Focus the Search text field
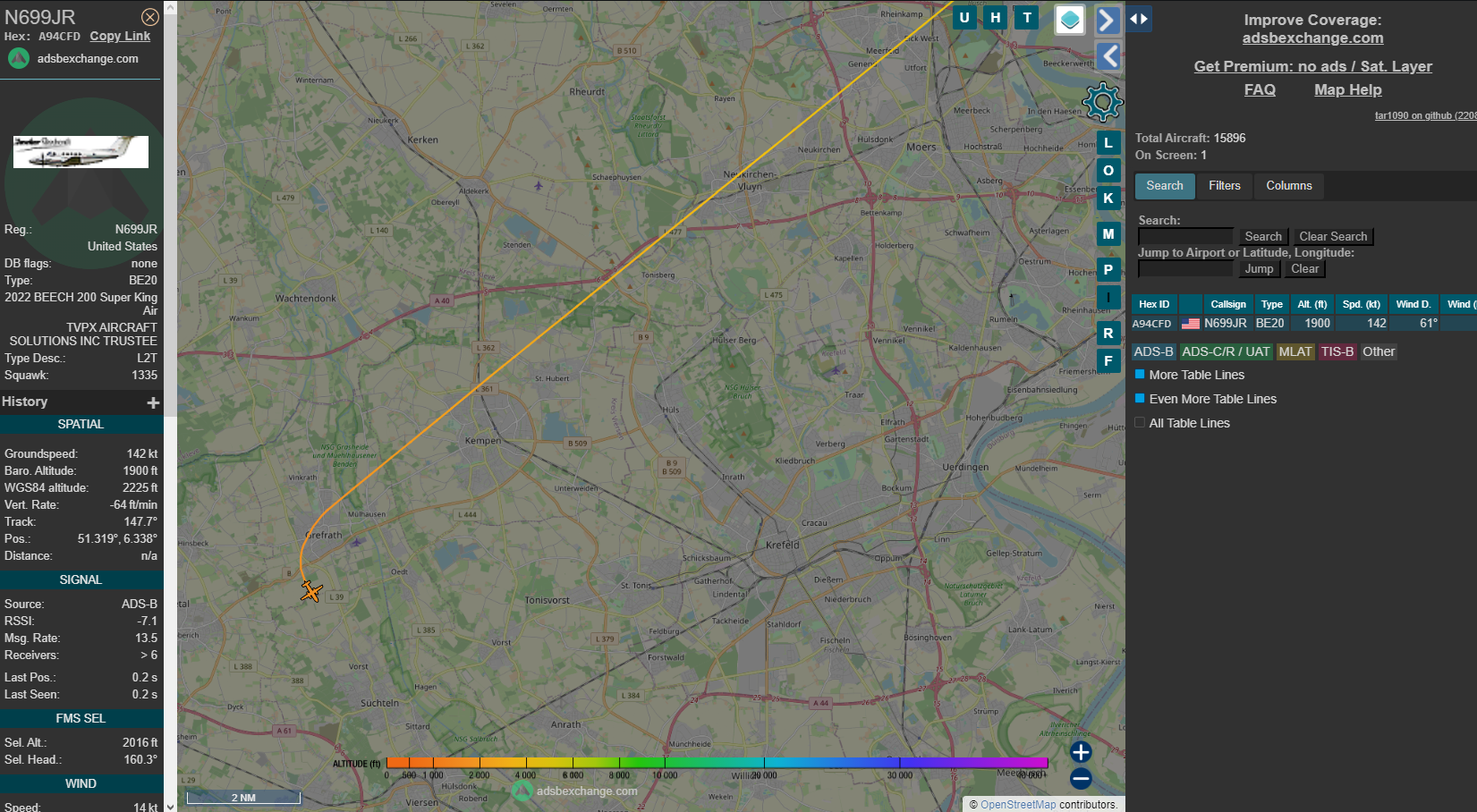This screenshot has width=1477, height=812. [1185, 237]
